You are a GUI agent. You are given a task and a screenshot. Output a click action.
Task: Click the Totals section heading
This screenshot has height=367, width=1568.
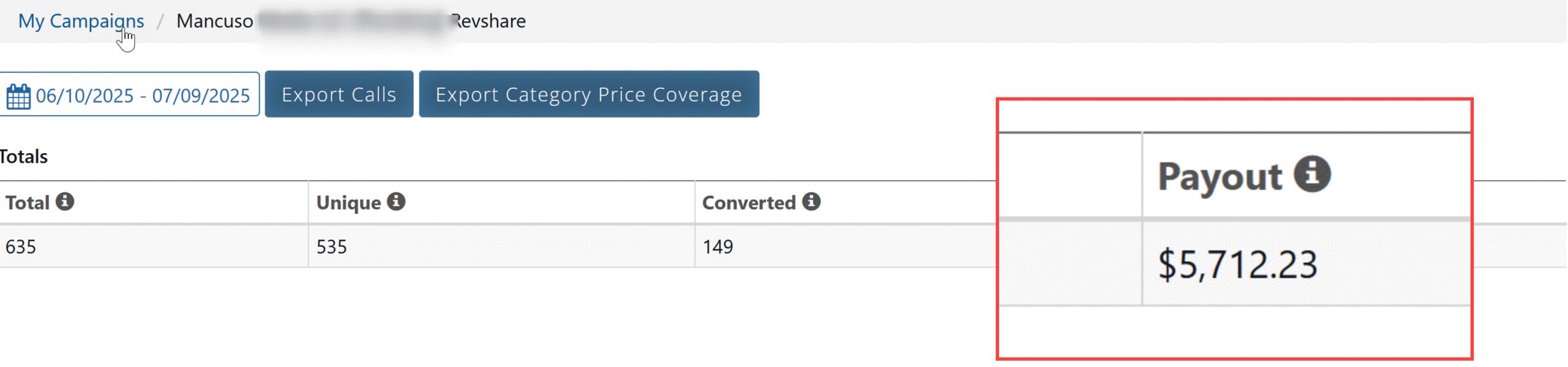click(24, 156)
